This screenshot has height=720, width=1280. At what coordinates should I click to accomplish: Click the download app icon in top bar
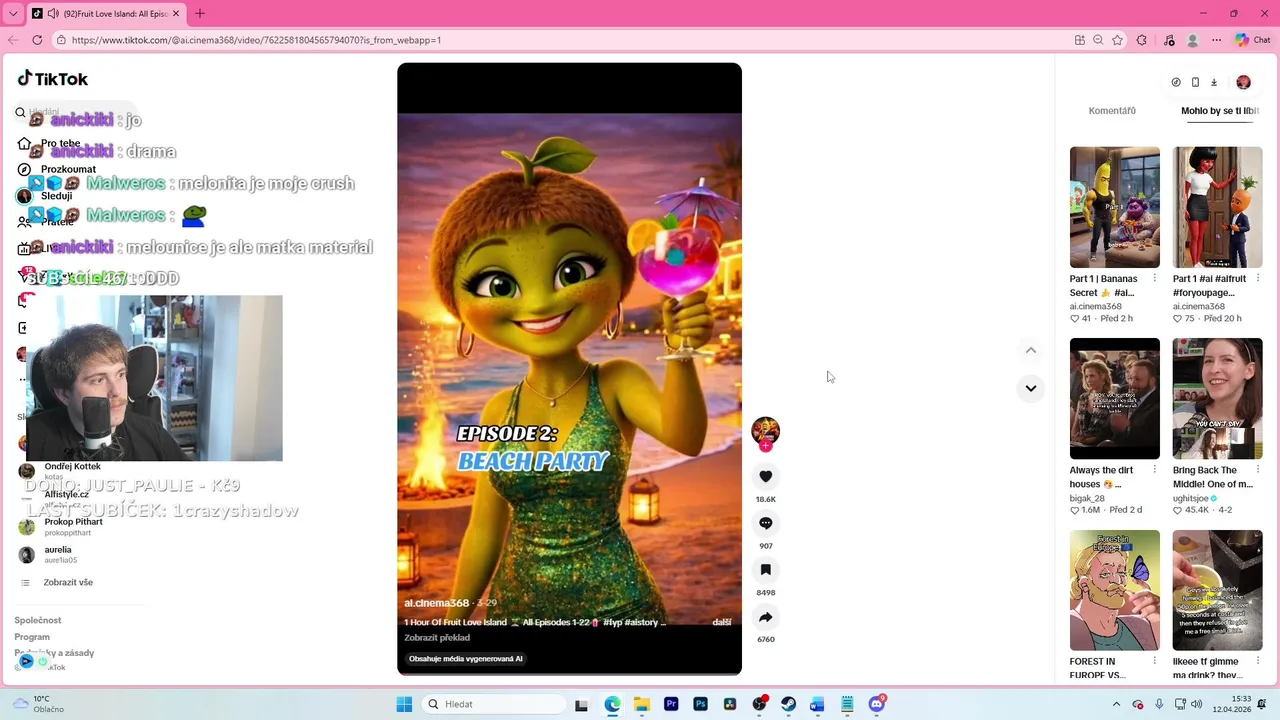click(x=1214, y=82)
